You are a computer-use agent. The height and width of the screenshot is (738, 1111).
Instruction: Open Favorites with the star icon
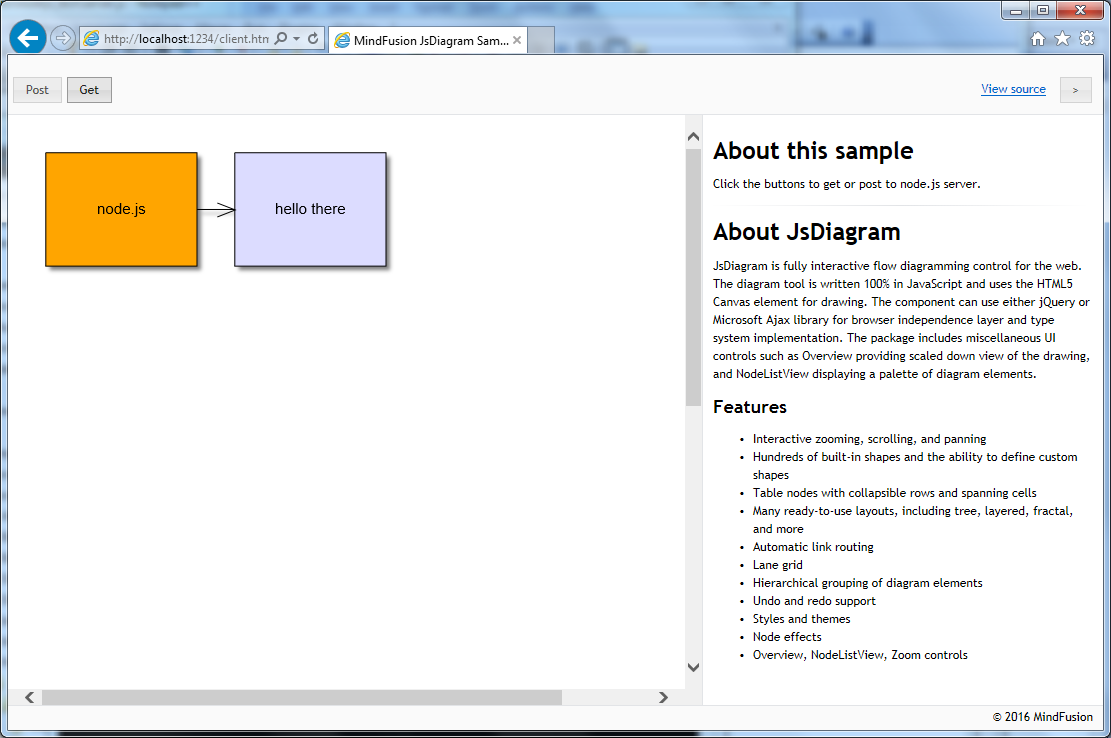coord(1063,37)
